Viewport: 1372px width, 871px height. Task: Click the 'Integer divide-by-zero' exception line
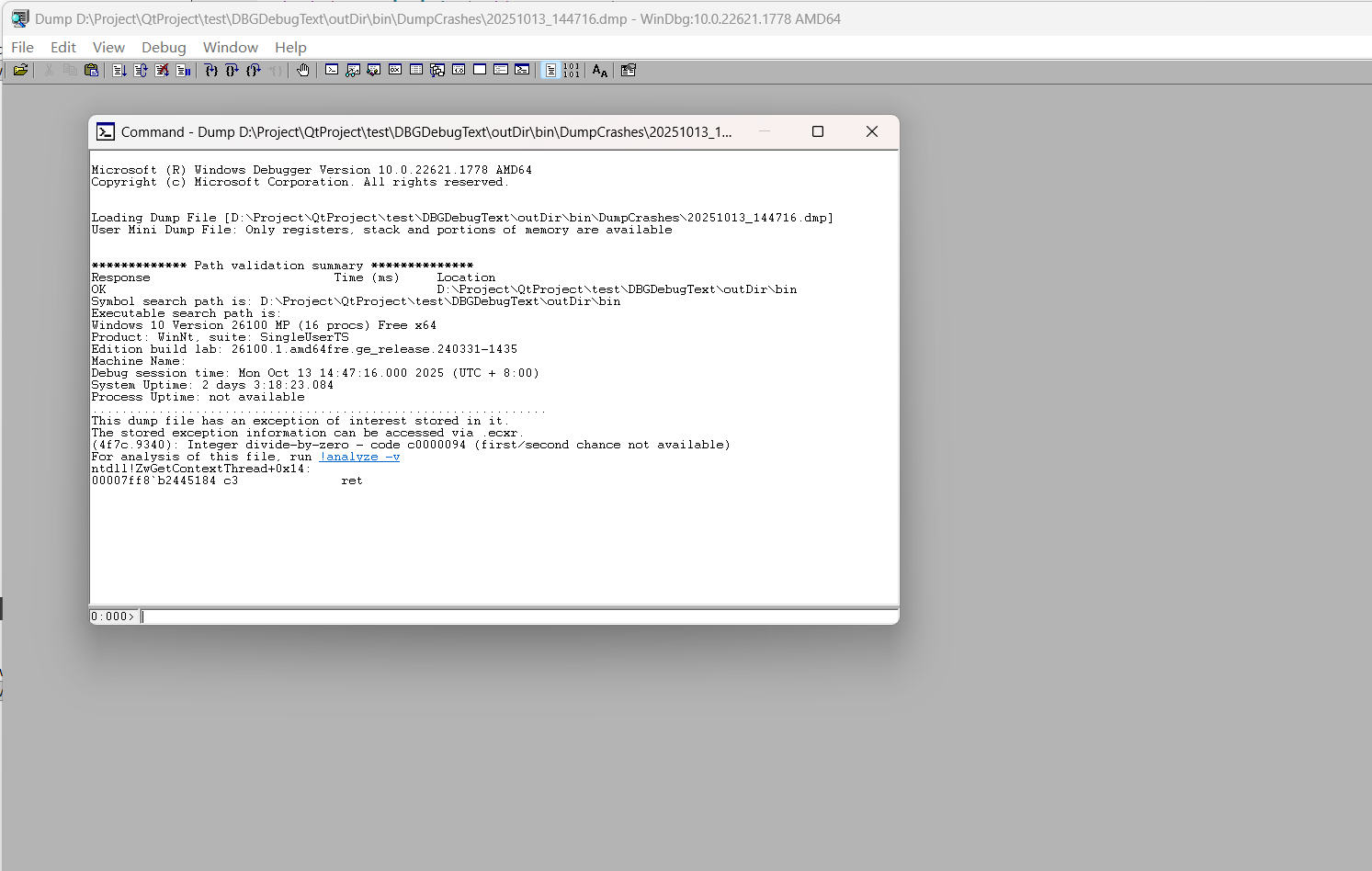coord(411,445)
